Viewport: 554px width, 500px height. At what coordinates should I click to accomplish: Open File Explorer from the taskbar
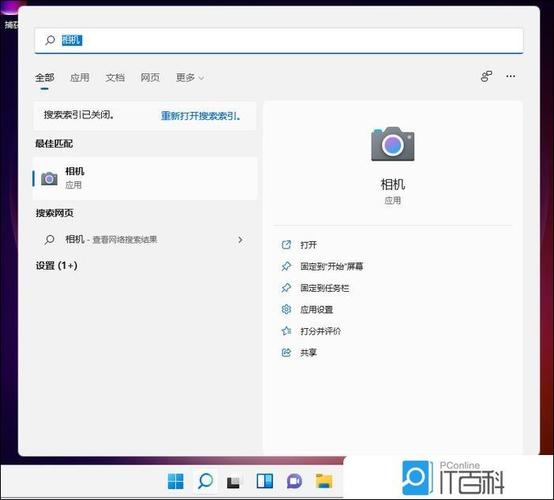click(x=324, y=481)
